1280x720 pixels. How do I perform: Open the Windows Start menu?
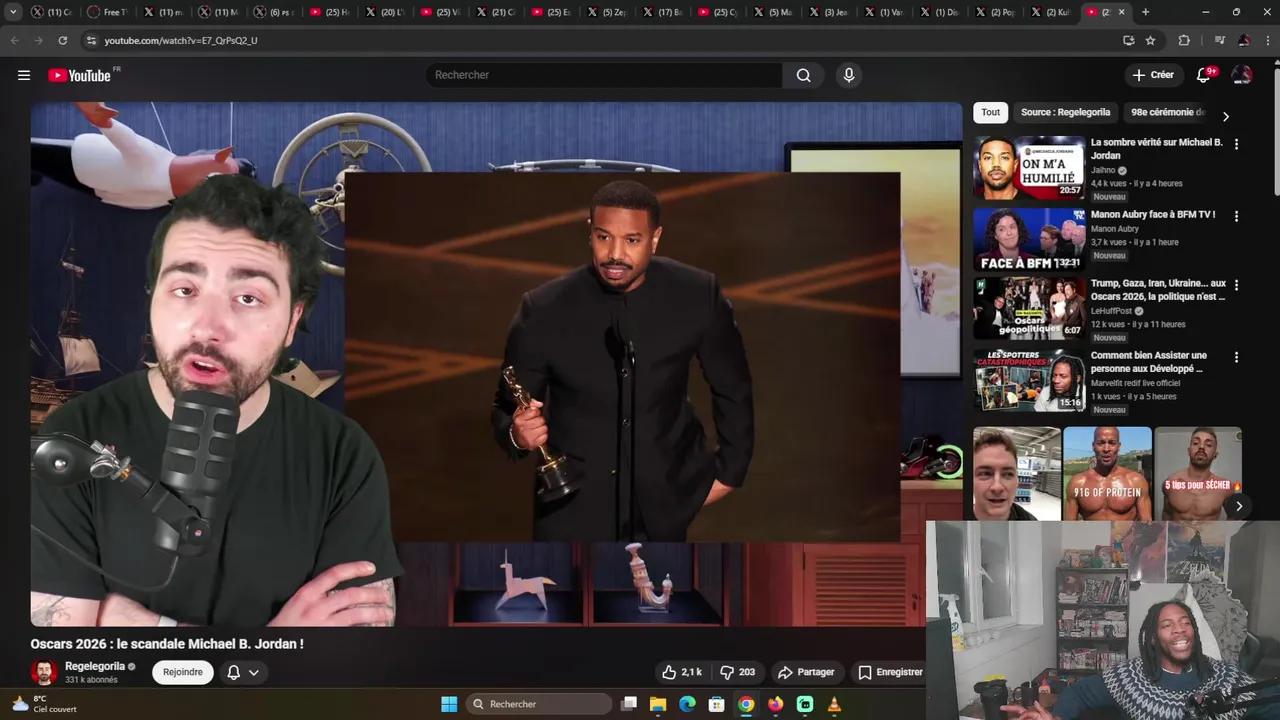point(449,704)
